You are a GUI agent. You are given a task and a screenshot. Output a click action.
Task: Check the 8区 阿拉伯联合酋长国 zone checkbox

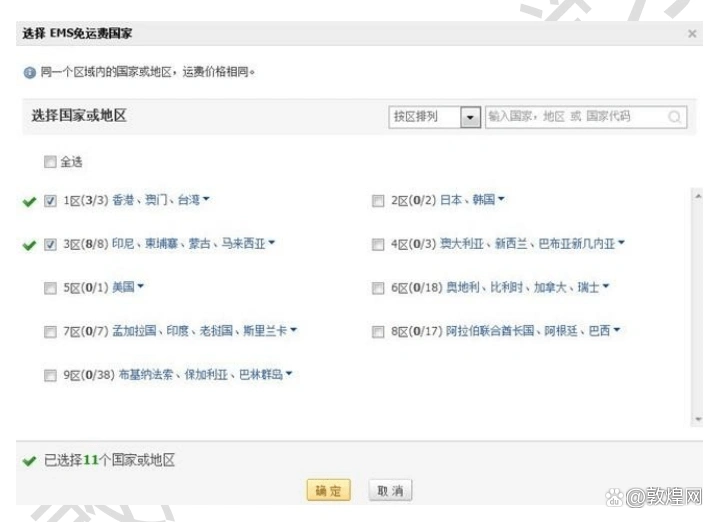[378, 331]
